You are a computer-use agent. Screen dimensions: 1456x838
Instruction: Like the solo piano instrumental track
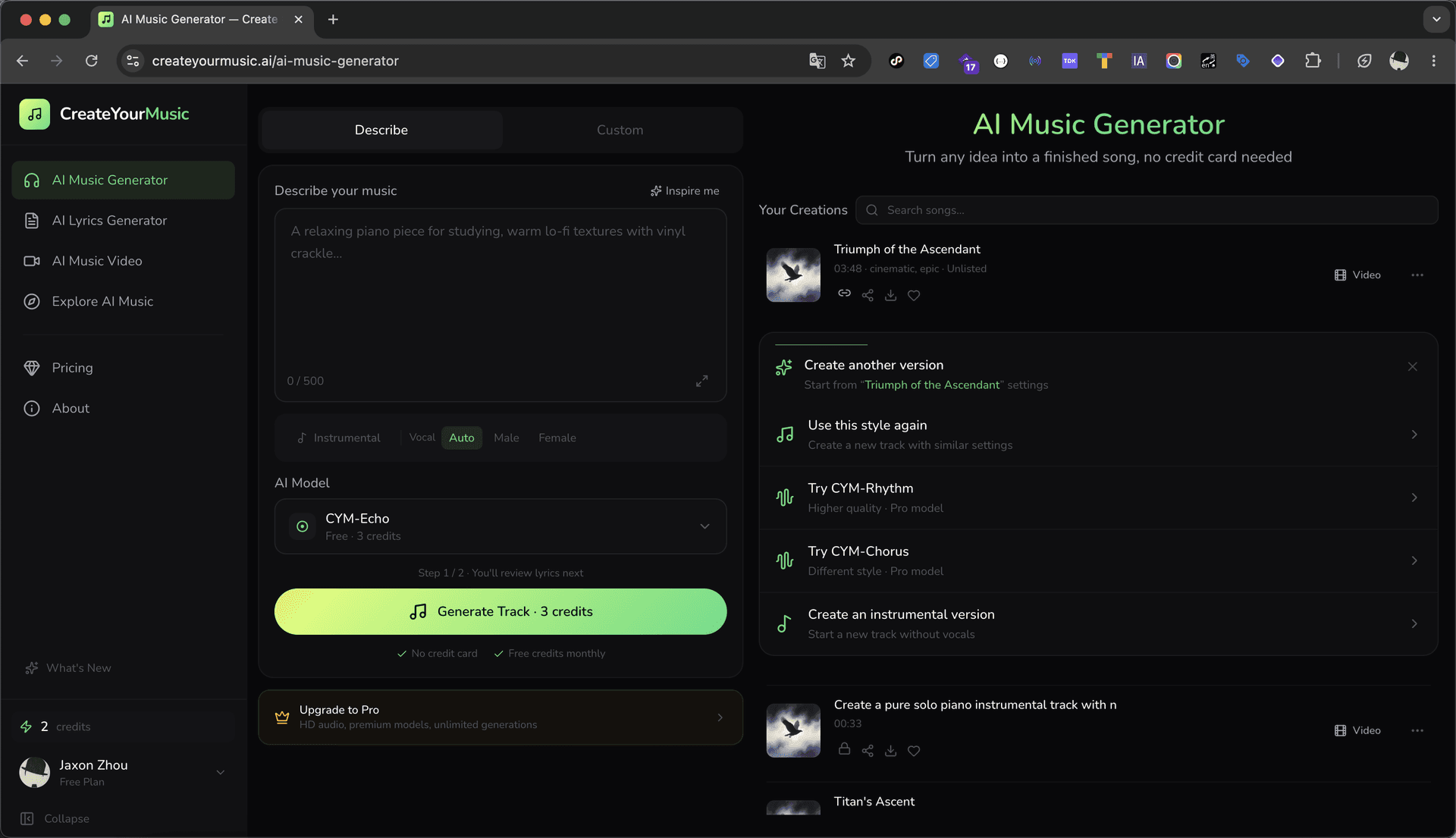914,751
